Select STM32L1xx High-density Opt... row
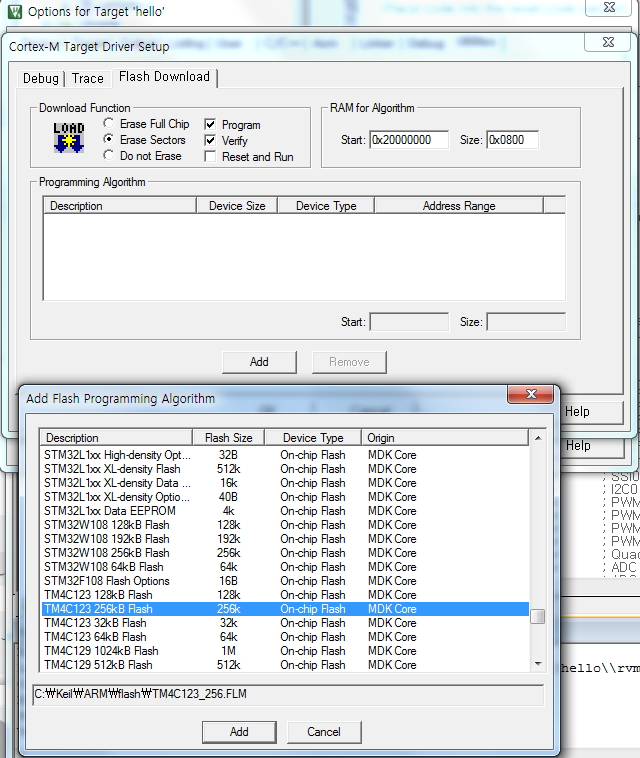Viewport: 640px width, 758px height. [x=285, y=455]
